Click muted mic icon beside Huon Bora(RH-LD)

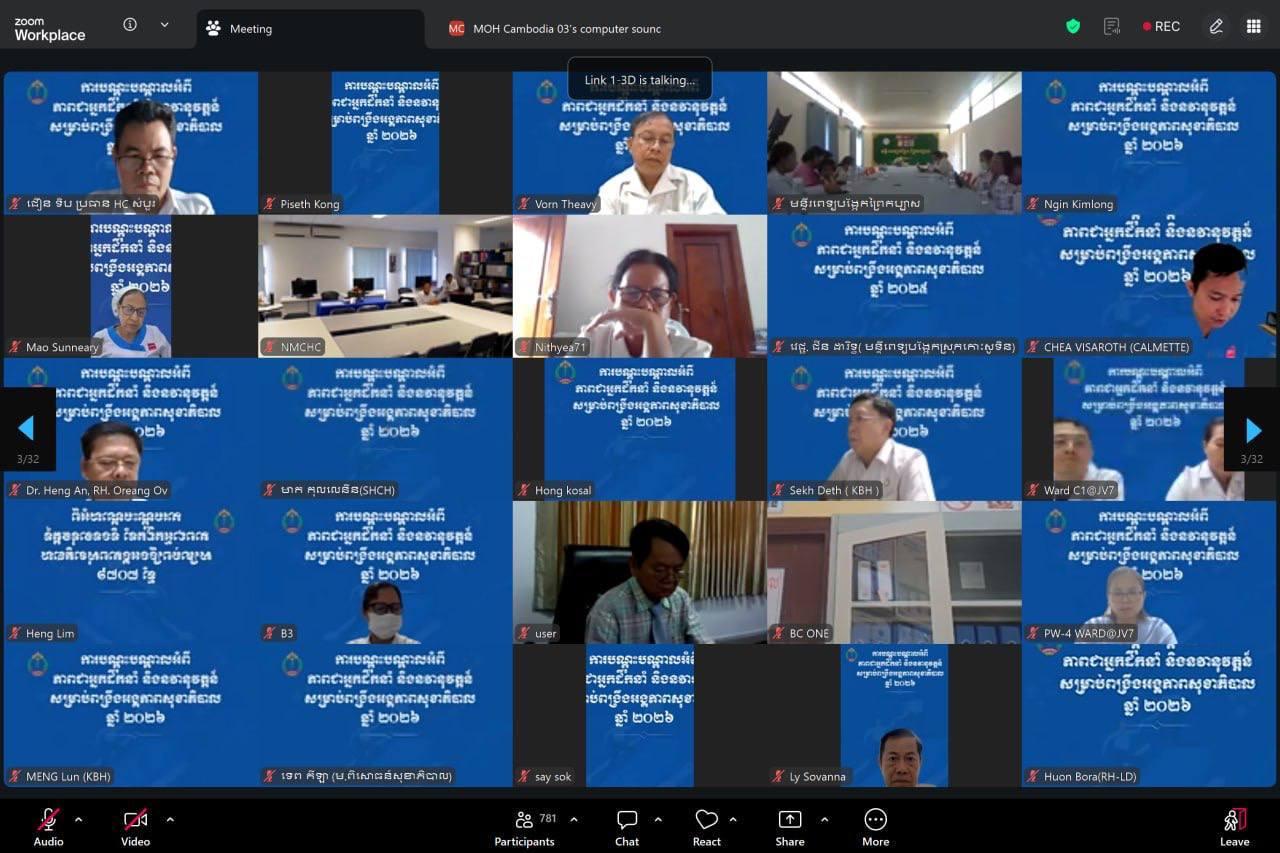pyautogui.click(x=1033, y=776)
